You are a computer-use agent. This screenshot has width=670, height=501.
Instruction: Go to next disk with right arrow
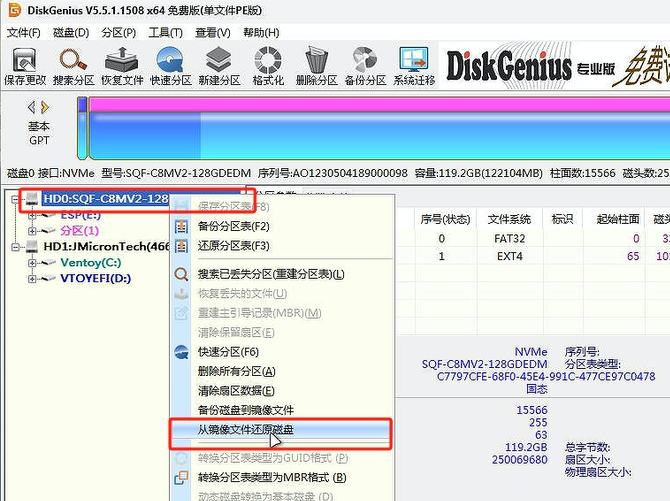click(x=45, y=107)
